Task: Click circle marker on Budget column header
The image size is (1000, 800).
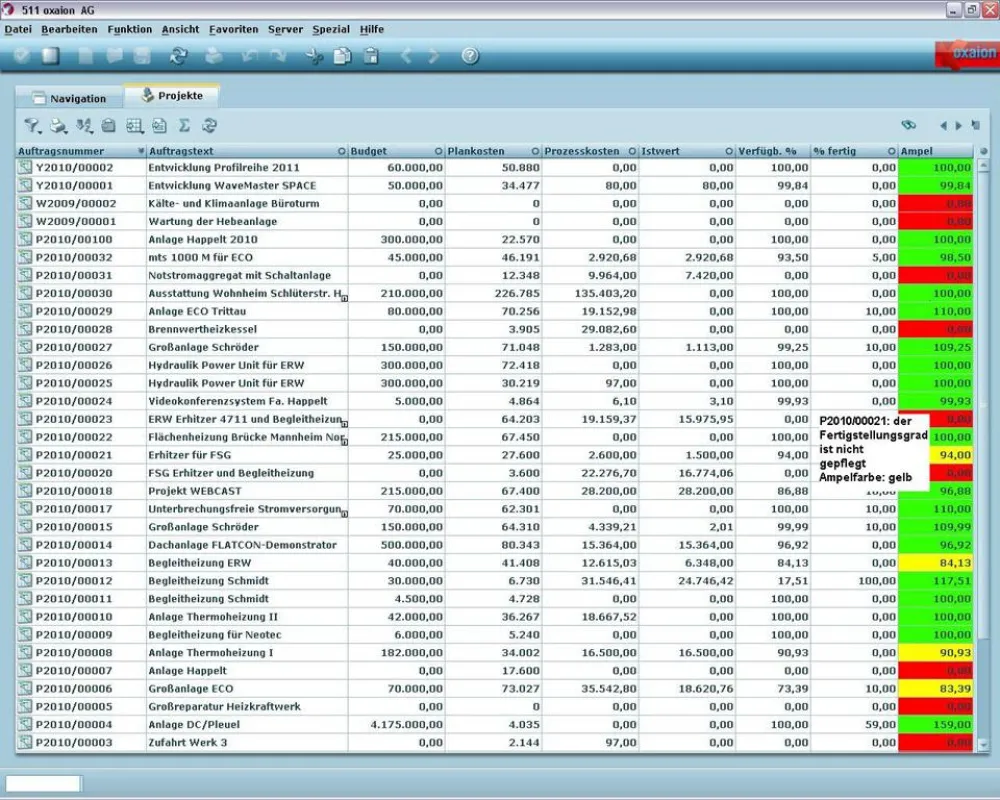Action: (439, 151)
